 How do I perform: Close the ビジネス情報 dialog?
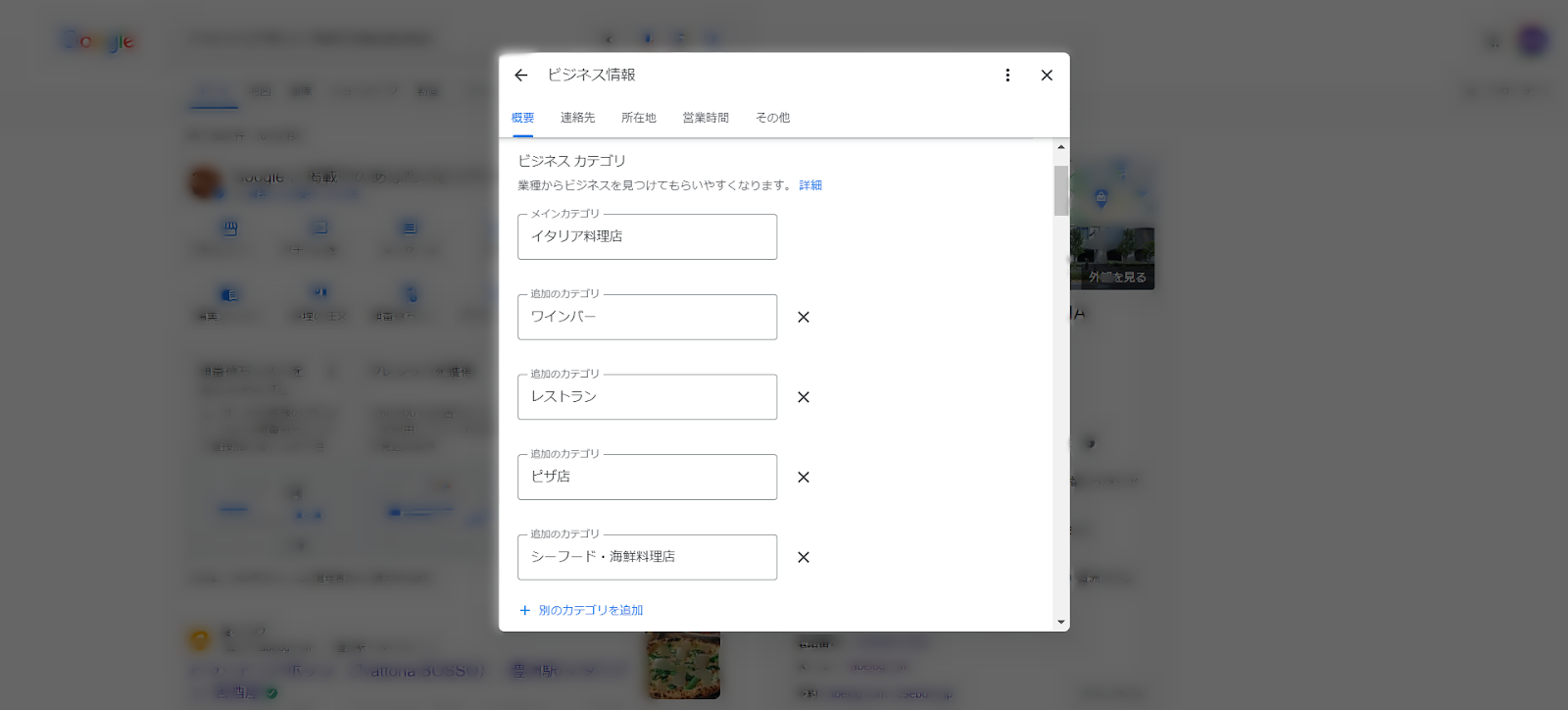tap(1047, 76)
